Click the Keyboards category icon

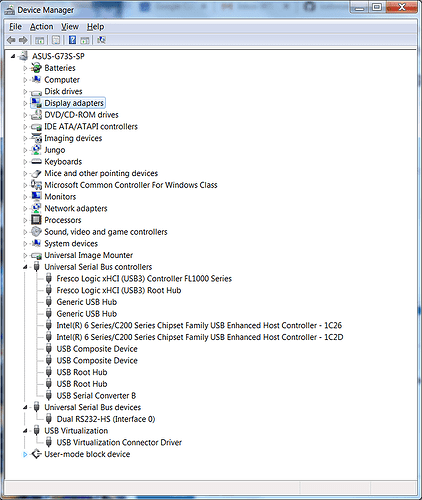tap(36, 162)
